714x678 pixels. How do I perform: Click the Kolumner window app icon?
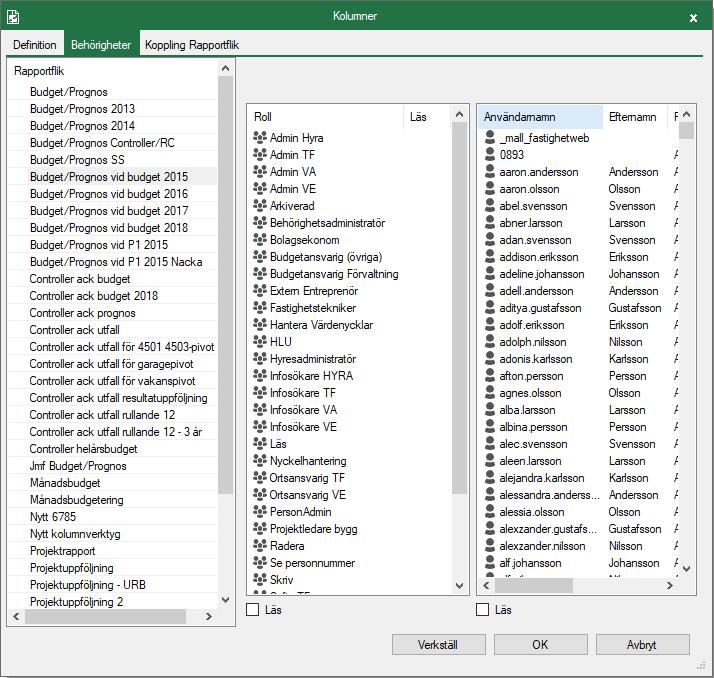[x=13, y=17]
